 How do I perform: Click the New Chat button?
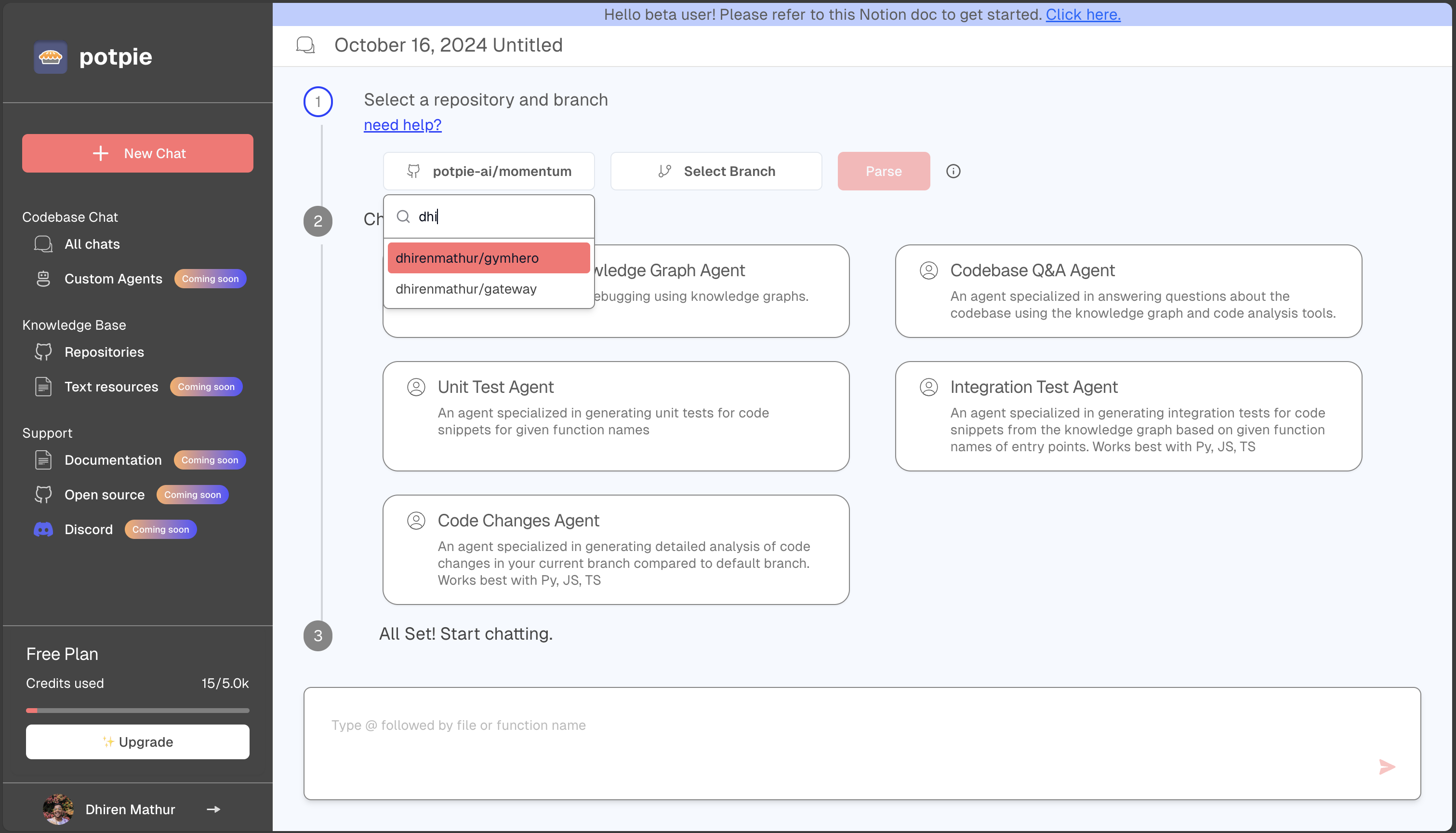[137, 153]
